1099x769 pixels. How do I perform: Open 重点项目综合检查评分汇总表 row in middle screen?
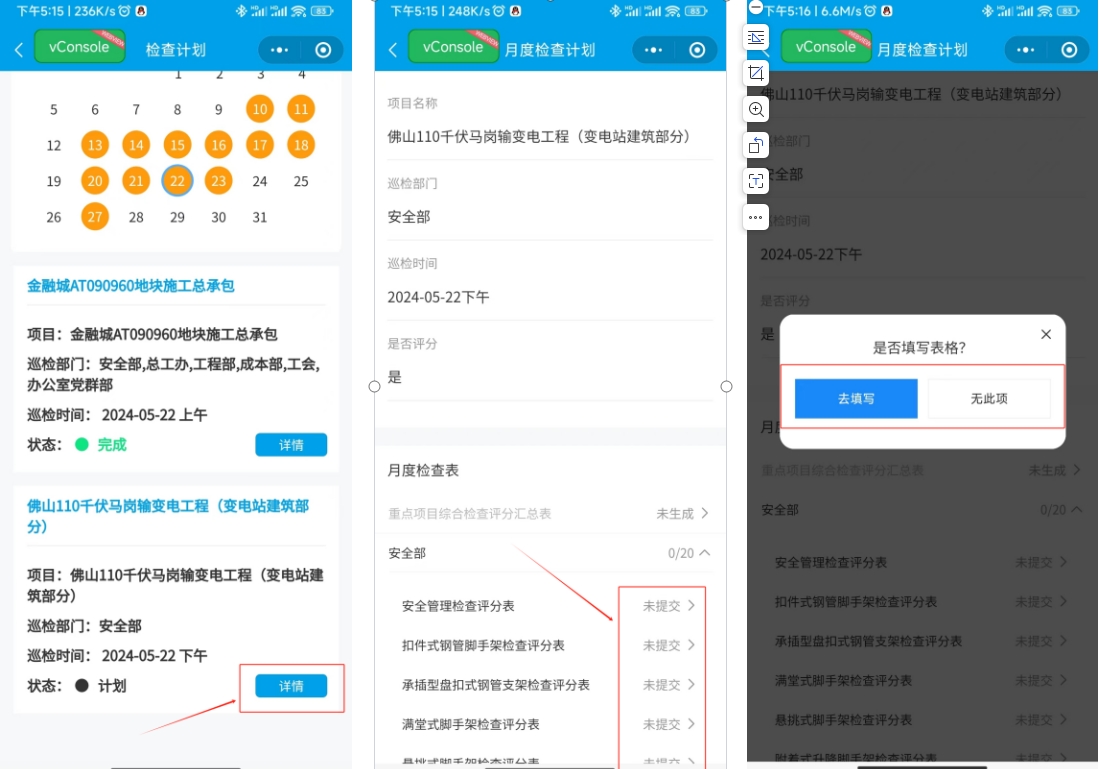(x=548, y=513)
